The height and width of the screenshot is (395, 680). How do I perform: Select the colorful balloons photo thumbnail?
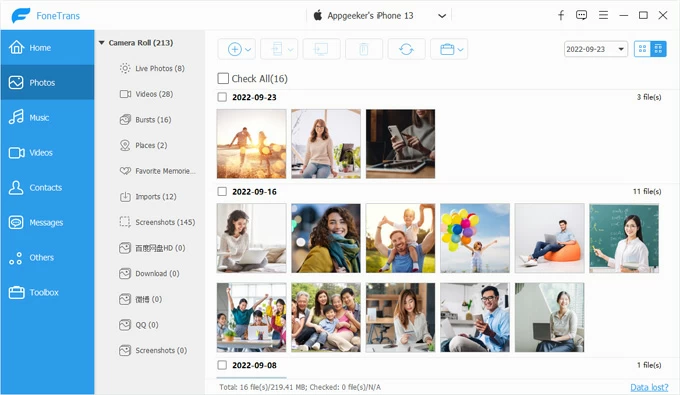coord(475,238)
